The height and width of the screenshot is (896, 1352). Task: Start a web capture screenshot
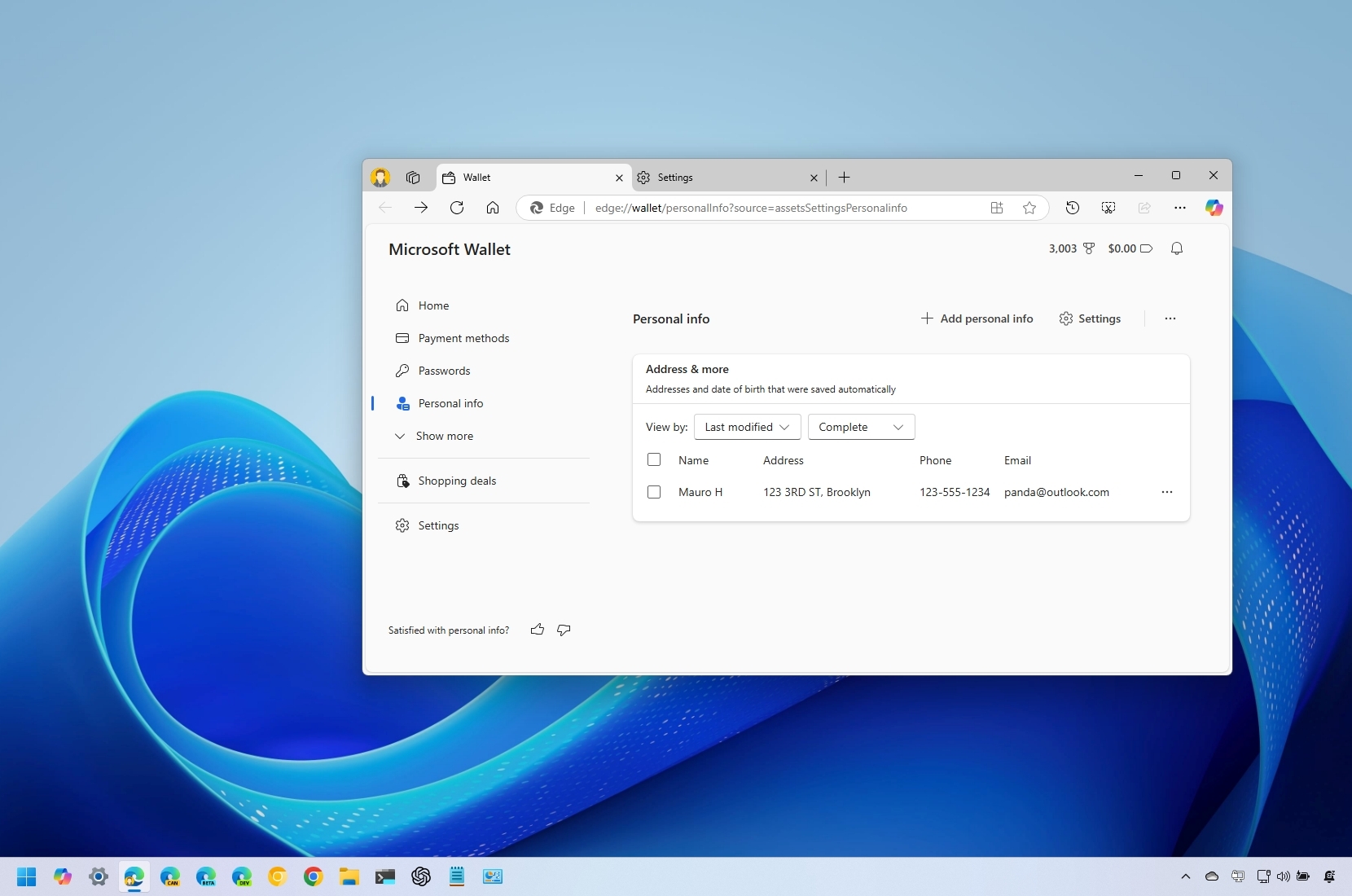pos(1108,208)
